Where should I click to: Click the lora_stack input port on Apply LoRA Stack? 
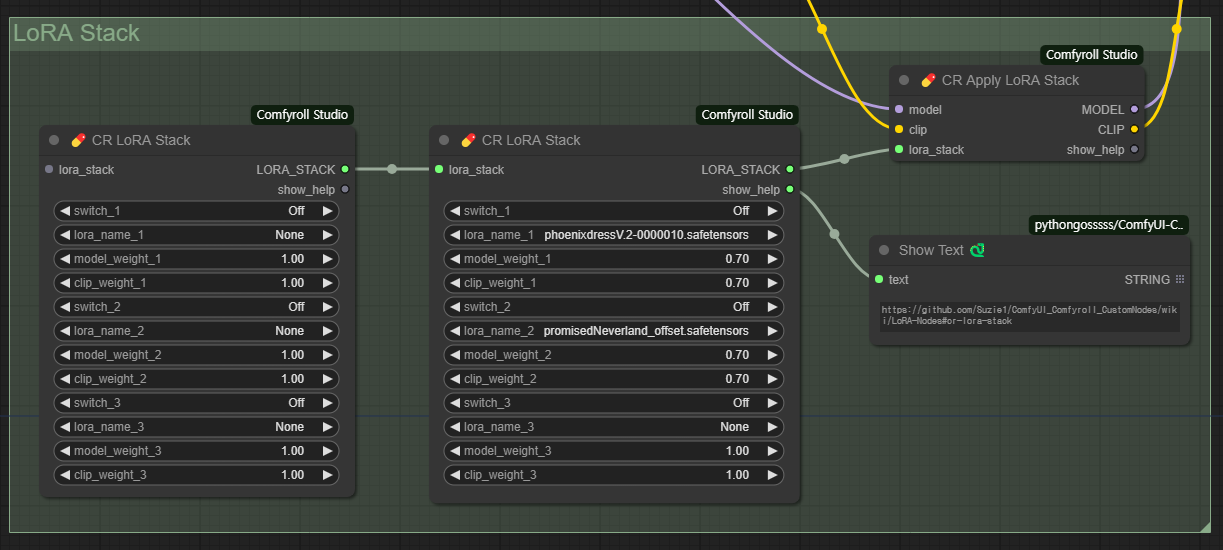[x=899, y=149]
